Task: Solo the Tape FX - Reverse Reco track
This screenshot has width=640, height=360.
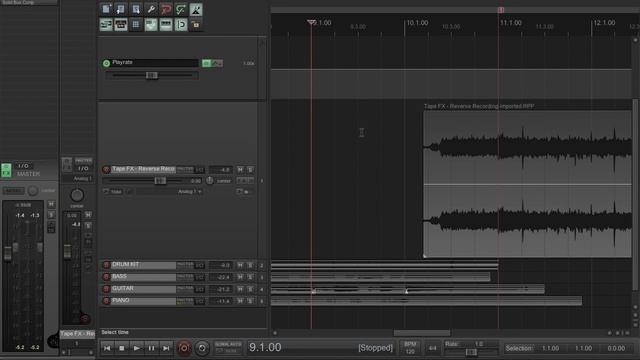Action: click(x=250, y=169)
